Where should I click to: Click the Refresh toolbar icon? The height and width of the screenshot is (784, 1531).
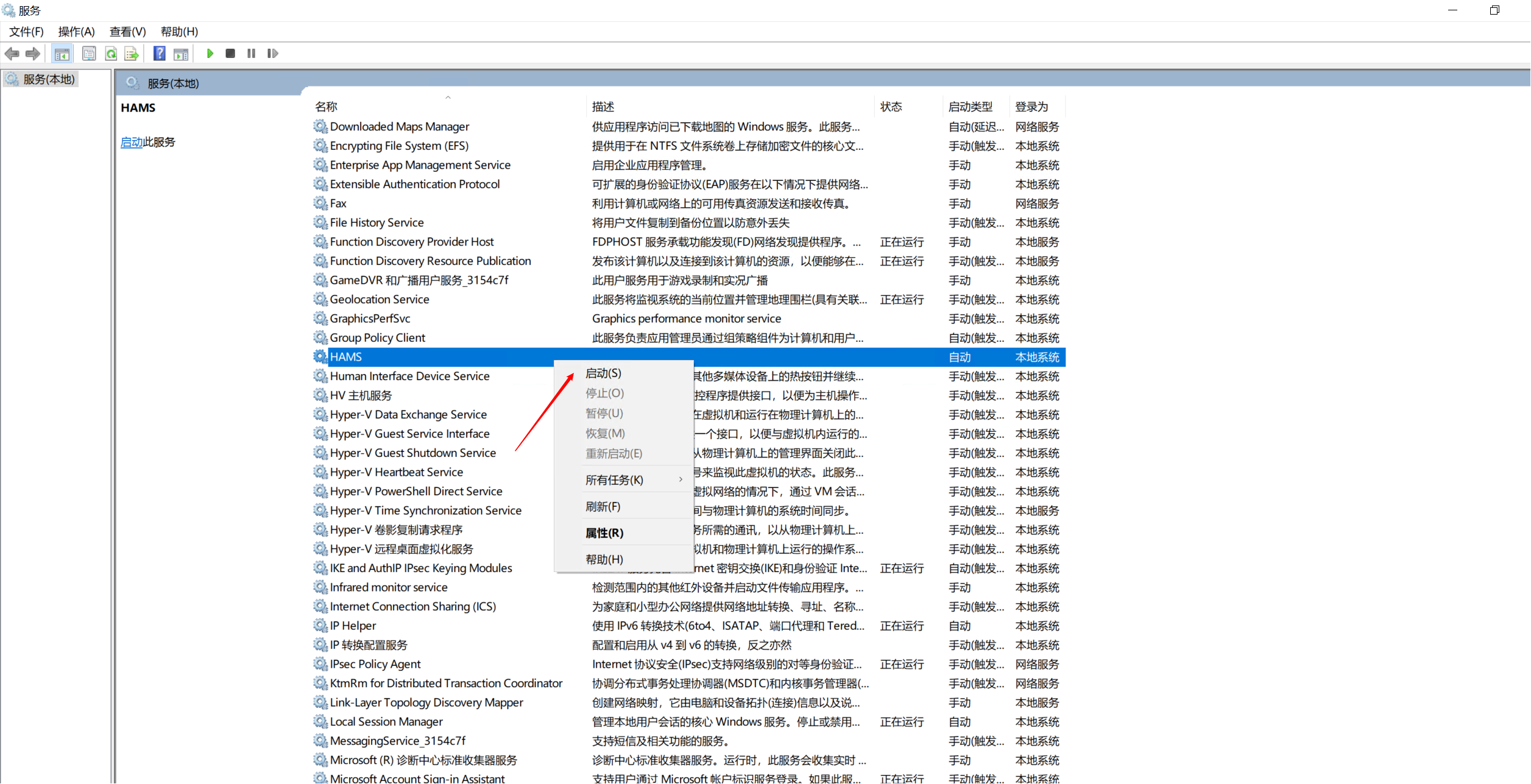tap(111, 54)
